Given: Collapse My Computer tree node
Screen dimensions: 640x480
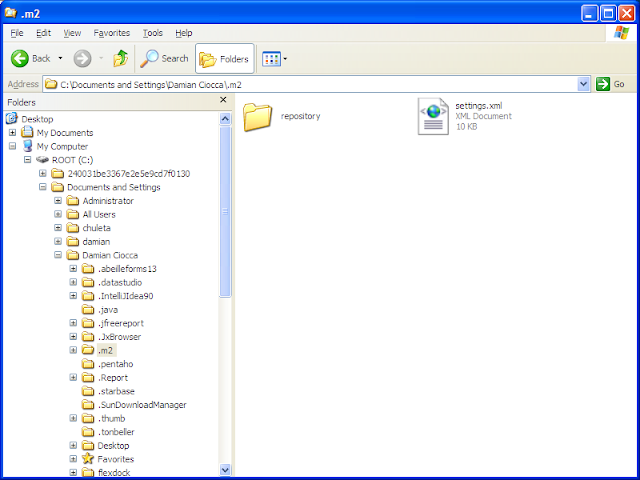Looking at the screenshot, I should coord(13,146).
